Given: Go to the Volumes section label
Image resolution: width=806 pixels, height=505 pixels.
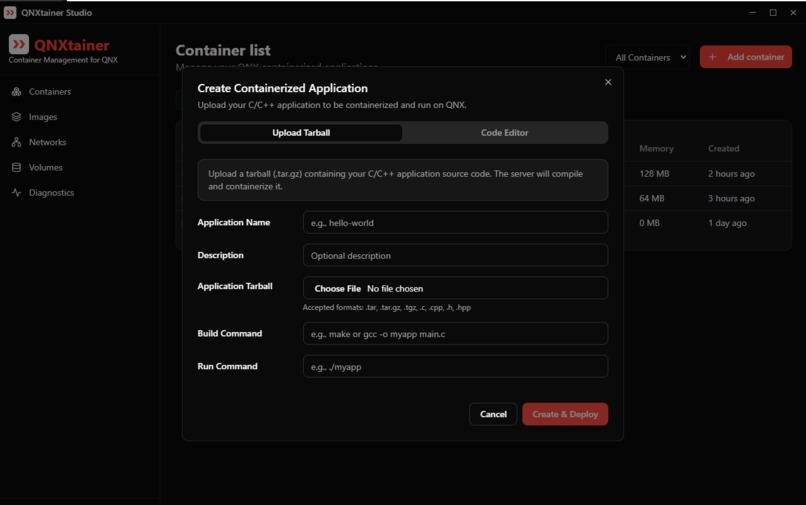Looking at the screenshot, I should click(x=45, y=167).
